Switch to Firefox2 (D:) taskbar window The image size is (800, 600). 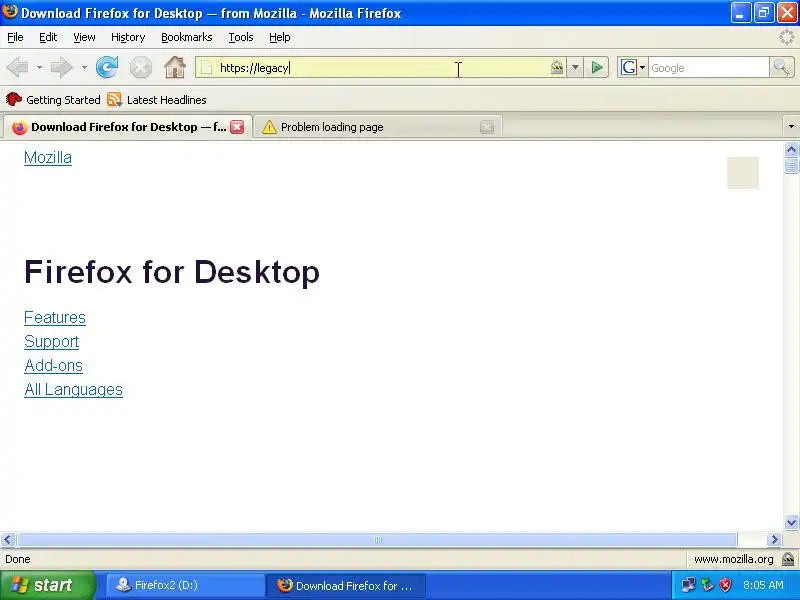pos(185,585)
